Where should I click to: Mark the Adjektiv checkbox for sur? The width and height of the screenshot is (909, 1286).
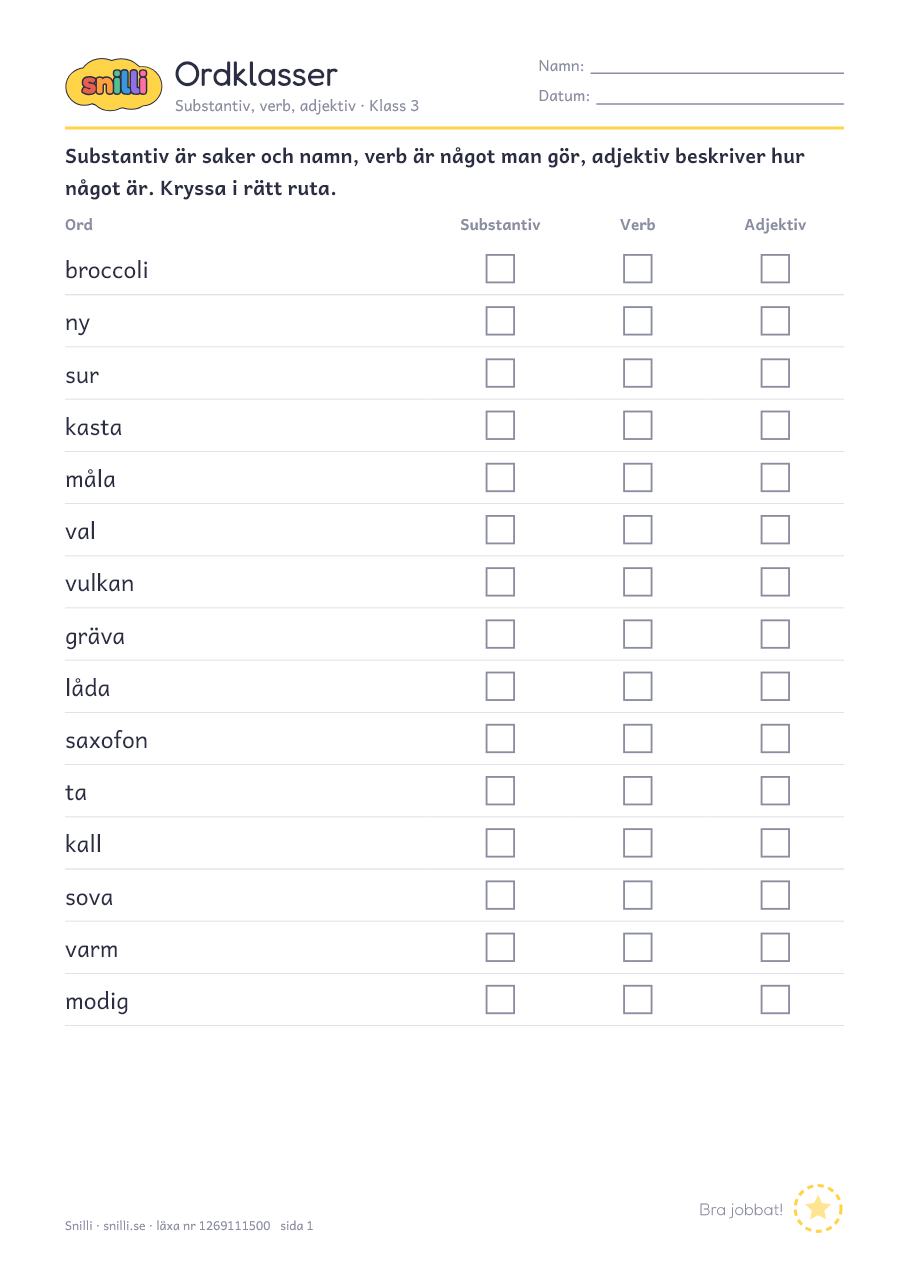tap(775, 373)
